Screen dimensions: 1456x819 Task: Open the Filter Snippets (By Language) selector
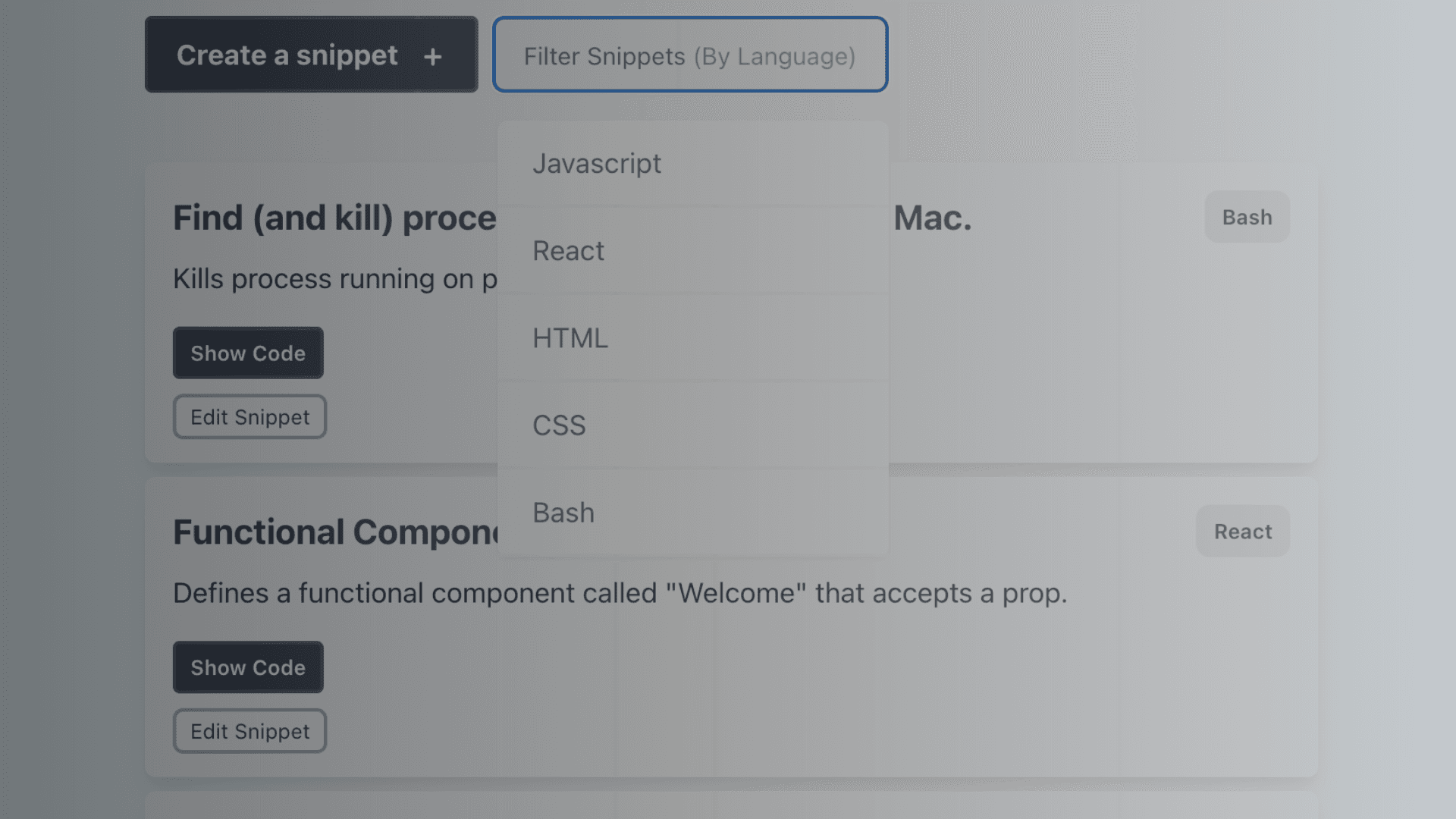click(x=690, y=55)
